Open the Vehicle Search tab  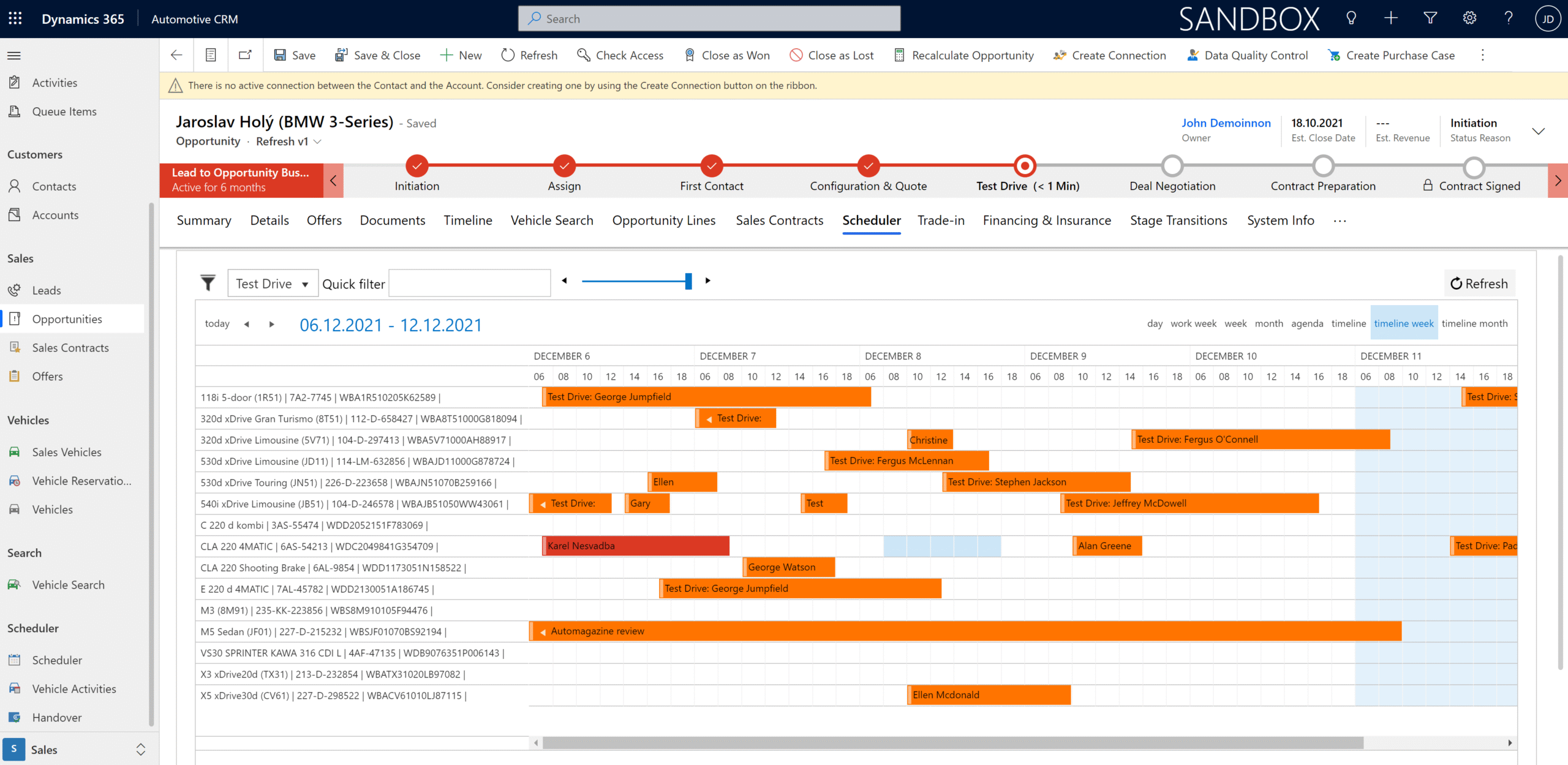pyautogui.click(x=552, y=220)
